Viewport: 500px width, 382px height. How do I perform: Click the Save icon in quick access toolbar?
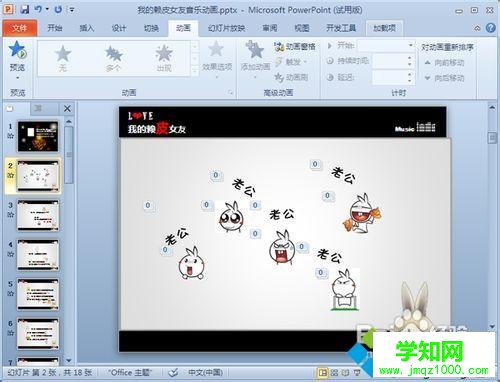[24, 9]
